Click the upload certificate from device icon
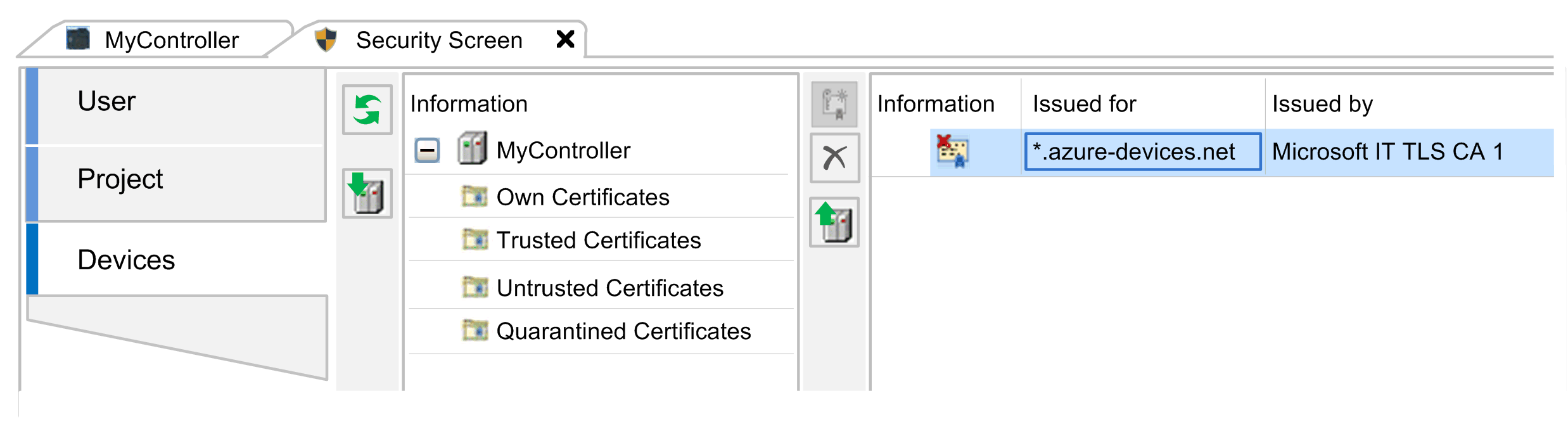 click(834, 222)
